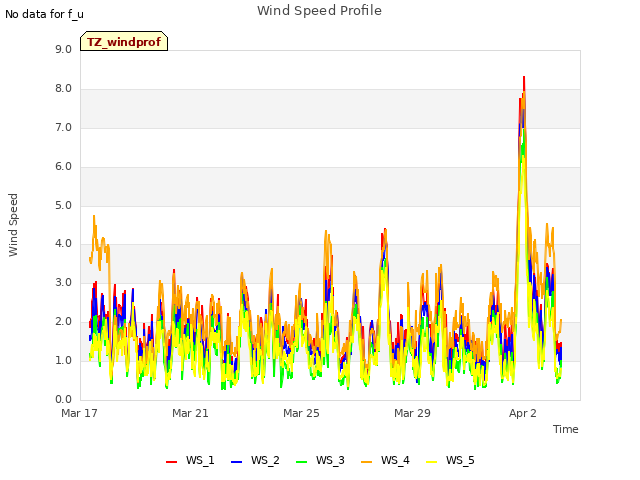
Task: Toggle the WS_3 legend entry
Action: coord(320,461)
